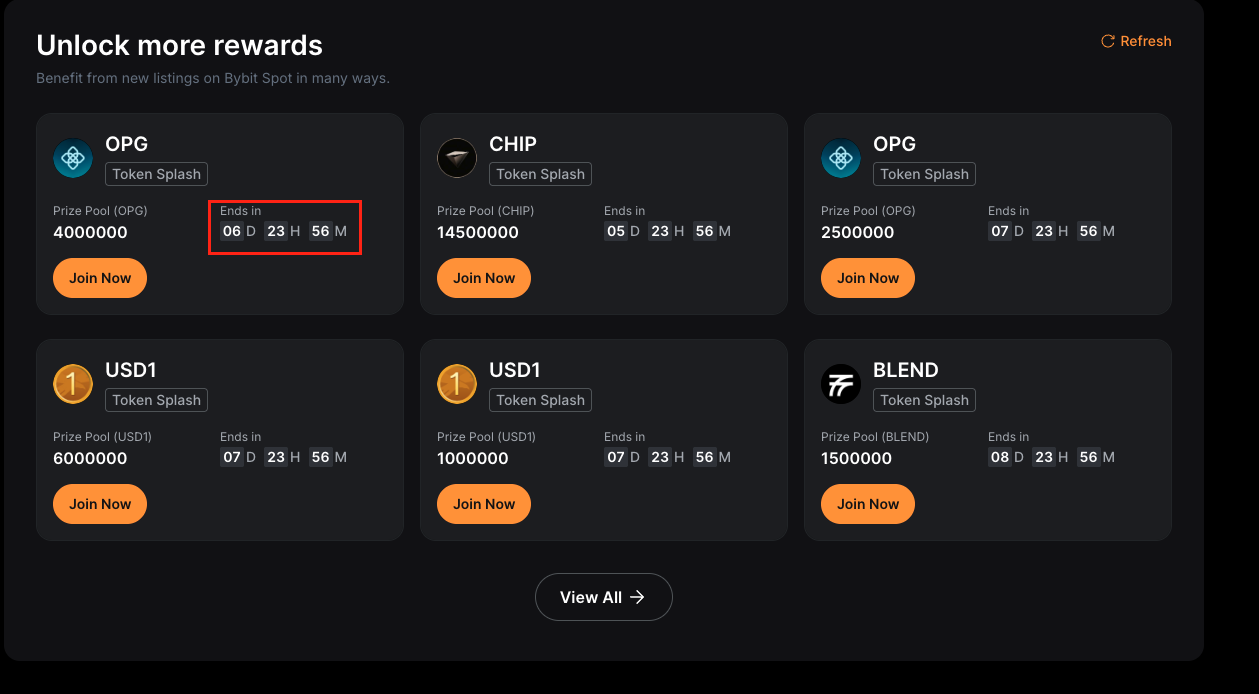This screenshot has width=1259, height=694.
Task: Click the OPG token icon with 4000000 prize pool
Action: pos(73,158)
